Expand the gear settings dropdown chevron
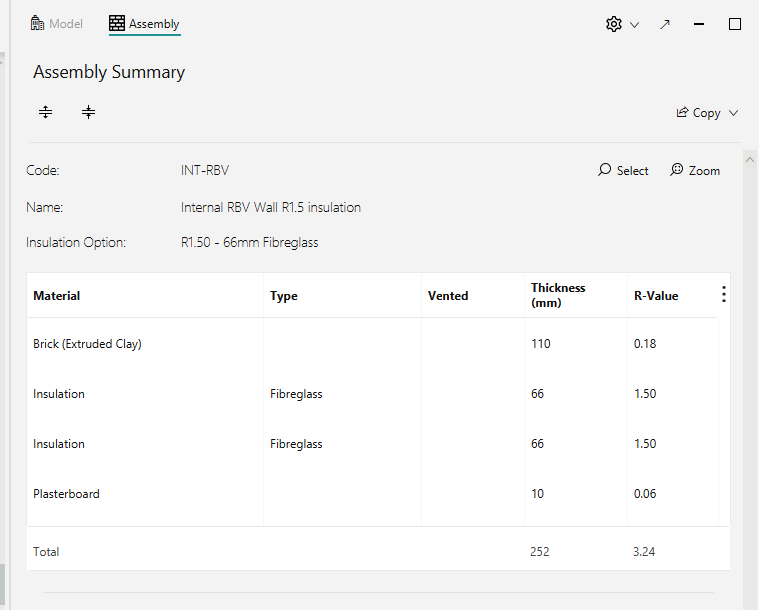 [x=634, y=25]
